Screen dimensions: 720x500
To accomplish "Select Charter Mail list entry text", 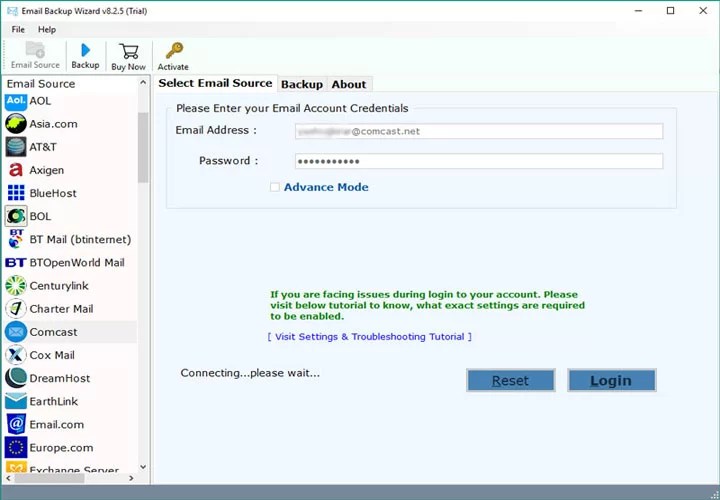I will [61, 309].
